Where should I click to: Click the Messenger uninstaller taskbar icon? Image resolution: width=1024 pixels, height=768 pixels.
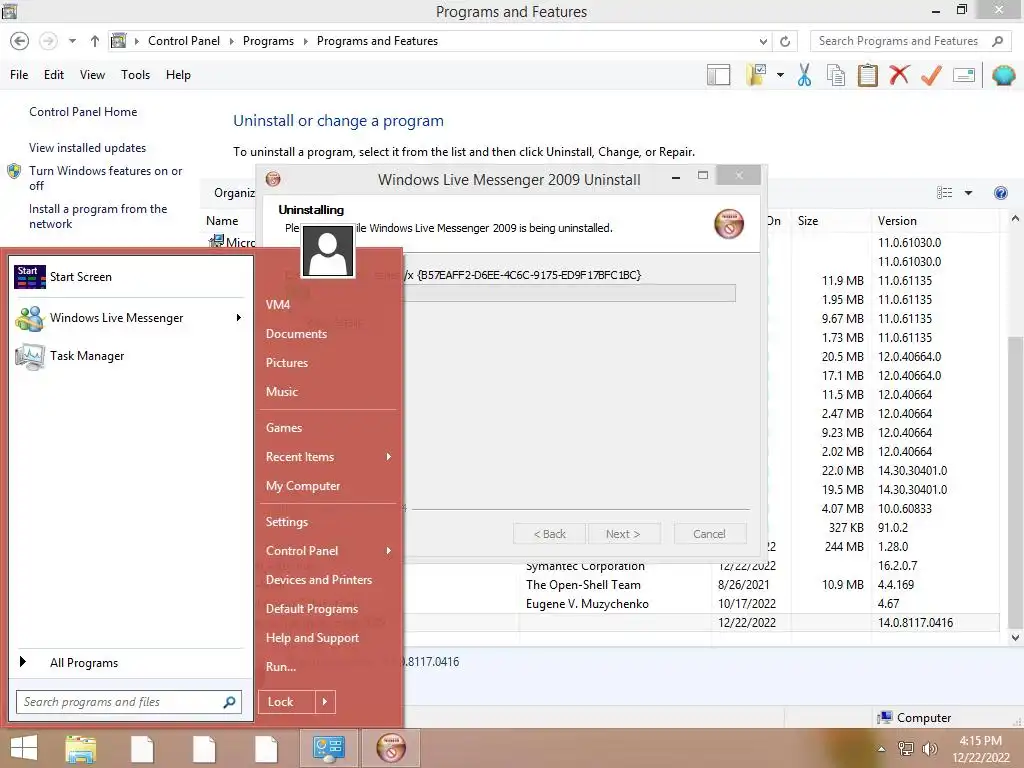(x=391, y=748)
